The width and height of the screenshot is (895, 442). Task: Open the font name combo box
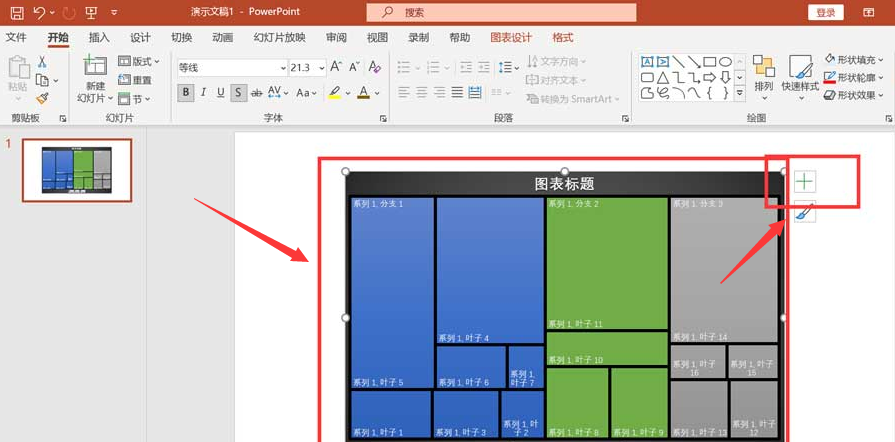232,67
